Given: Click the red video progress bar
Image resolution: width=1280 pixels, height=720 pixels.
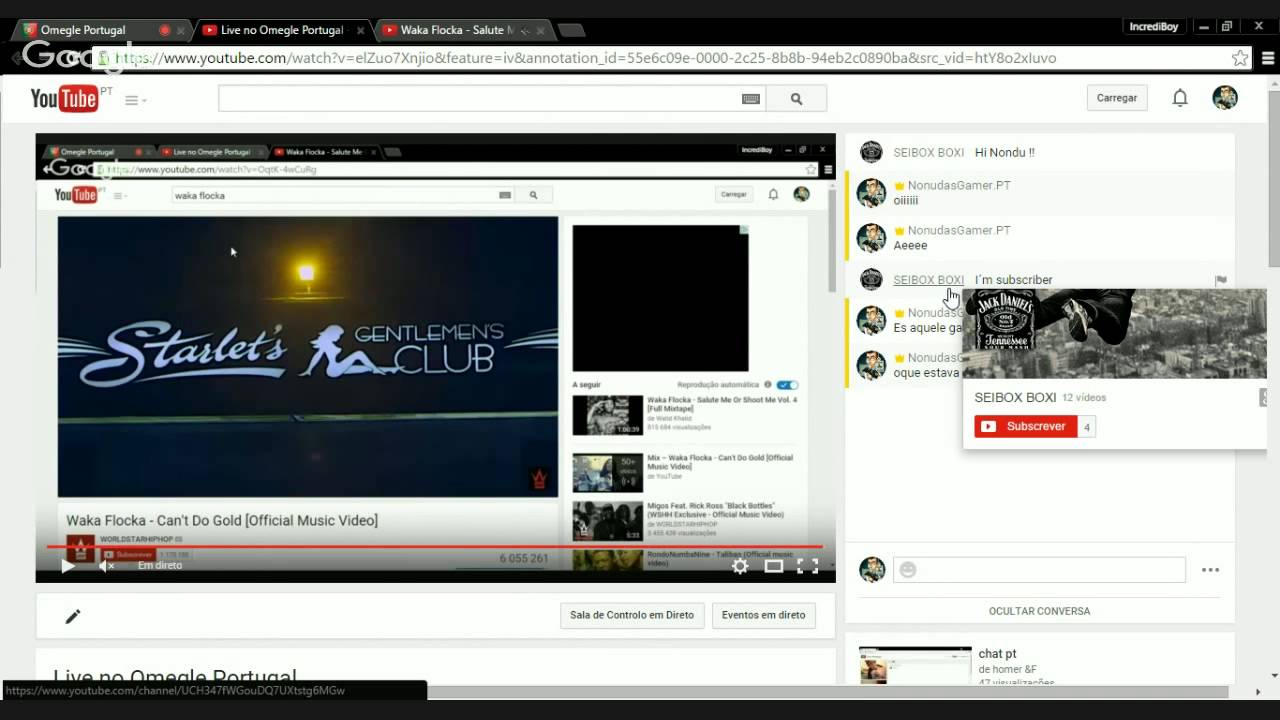Looking at the screenshot, I should click(x=435, y=547).
